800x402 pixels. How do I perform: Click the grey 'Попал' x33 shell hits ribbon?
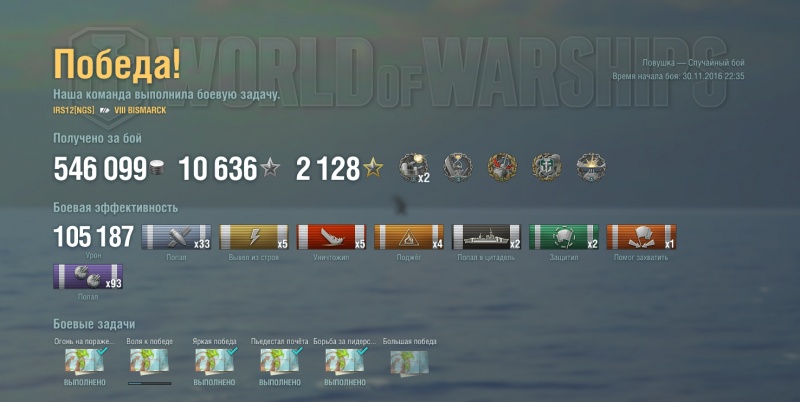(176, 237)
